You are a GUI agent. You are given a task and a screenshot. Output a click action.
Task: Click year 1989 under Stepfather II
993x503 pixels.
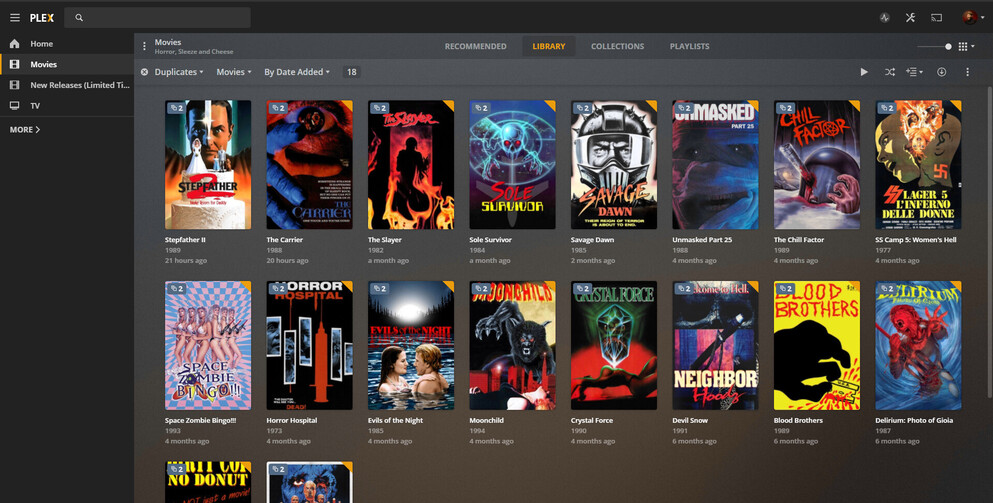point(173,251)
